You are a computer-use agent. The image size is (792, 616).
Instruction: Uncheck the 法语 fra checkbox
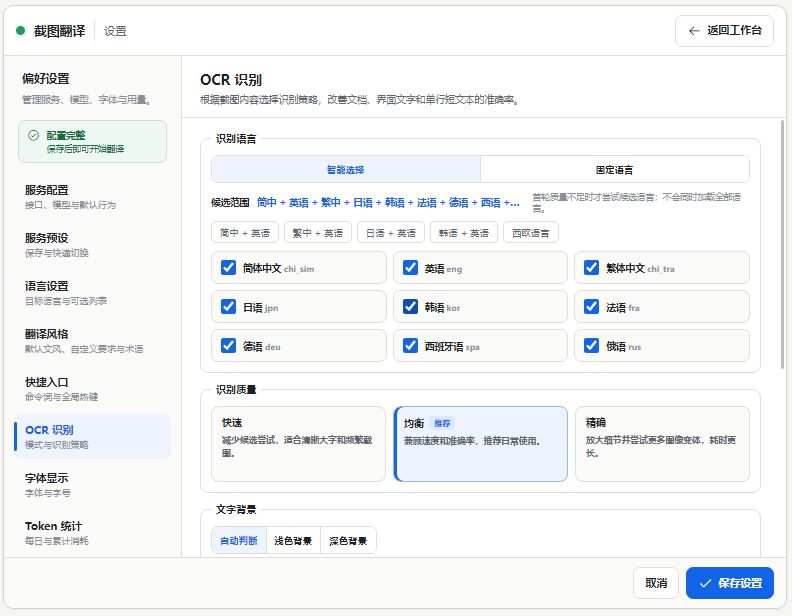(x=591, y=306)
